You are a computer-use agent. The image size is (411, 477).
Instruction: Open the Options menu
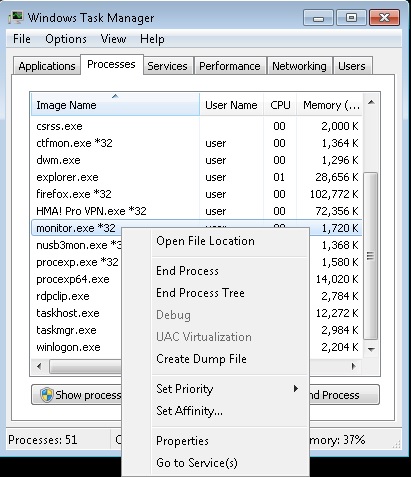[x=66, y=39]
